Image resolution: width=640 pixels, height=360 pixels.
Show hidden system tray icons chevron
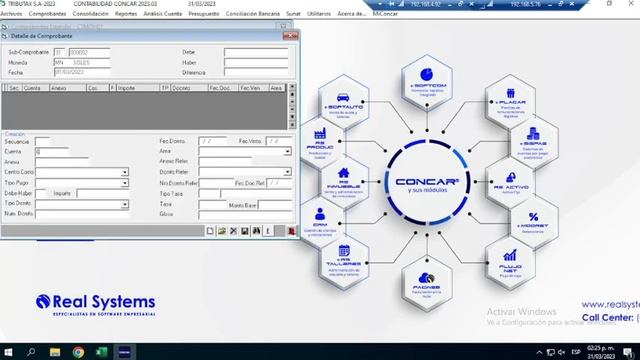coord(539,352)
